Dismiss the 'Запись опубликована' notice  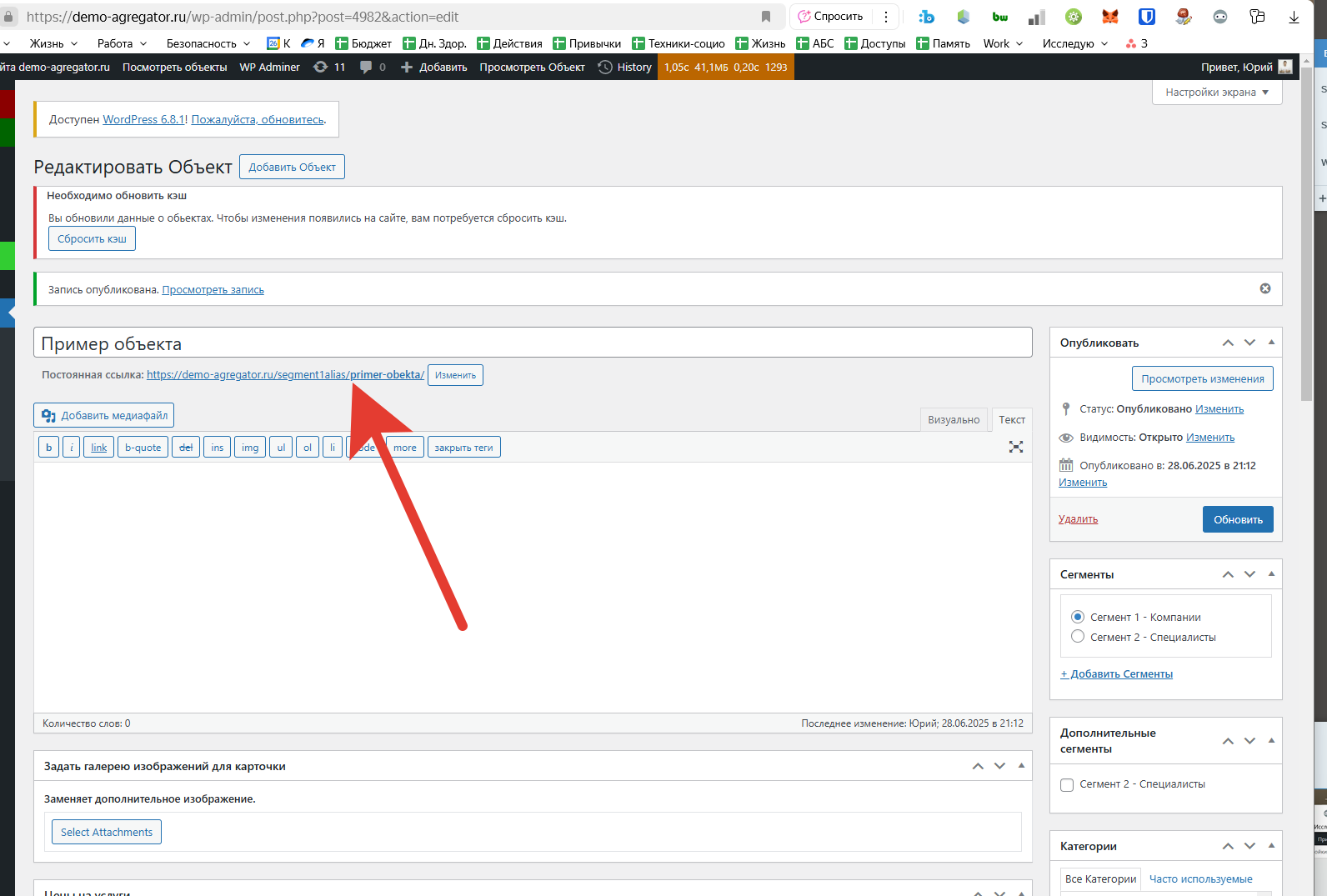point(1264,288)
